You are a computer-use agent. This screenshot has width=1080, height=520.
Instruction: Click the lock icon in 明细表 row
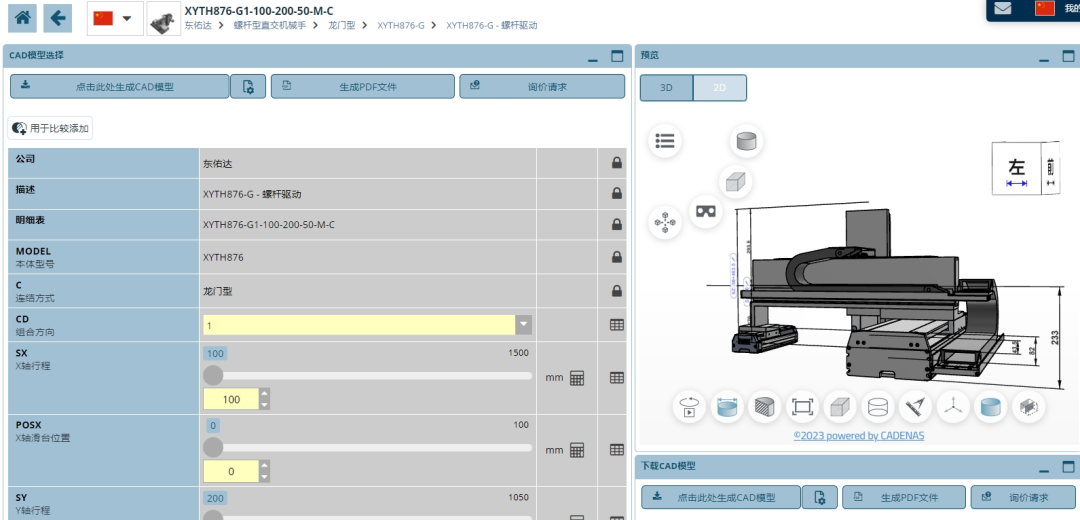click(616, 225)
